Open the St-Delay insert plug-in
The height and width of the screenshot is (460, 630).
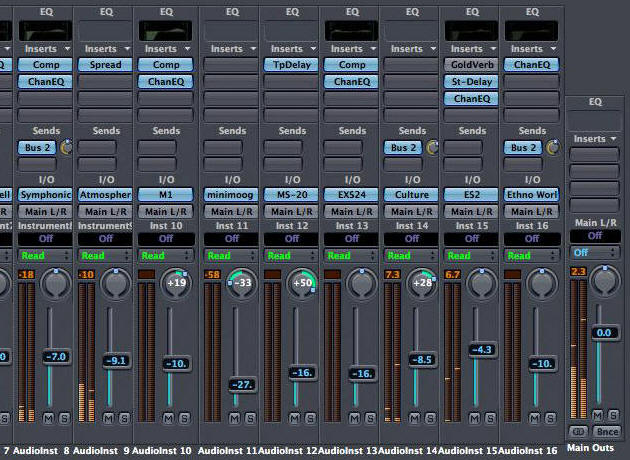point(471,82)
